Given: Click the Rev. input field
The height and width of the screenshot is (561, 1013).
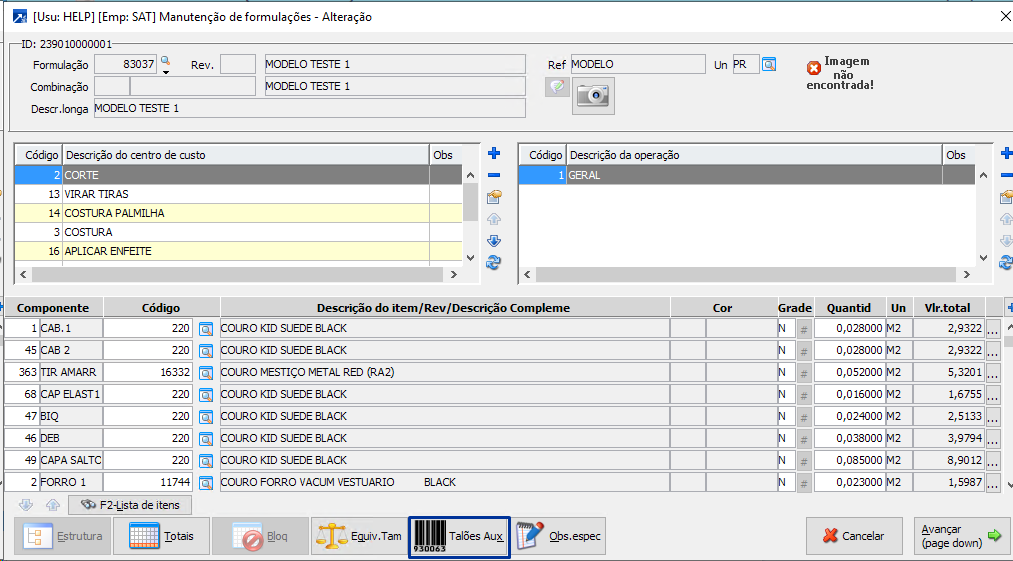Looking at the screenshot, I should pyautogui.click(x=238, y=64).
